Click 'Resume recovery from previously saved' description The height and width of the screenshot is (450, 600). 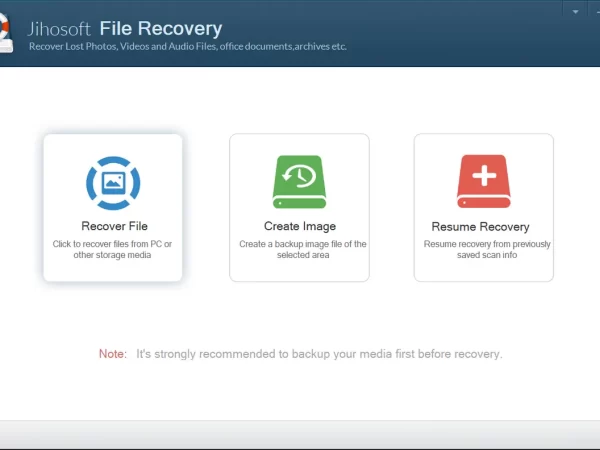point(487,249)
